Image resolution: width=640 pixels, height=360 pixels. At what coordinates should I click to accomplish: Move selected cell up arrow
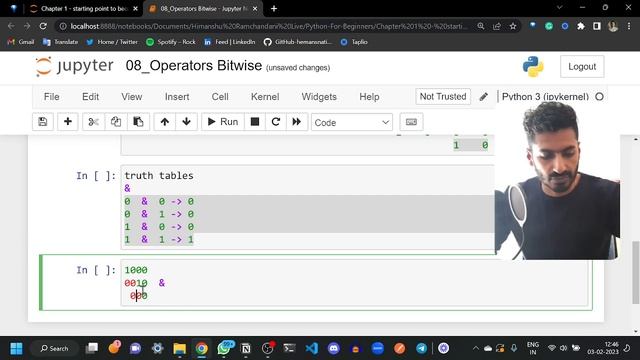[164, 122]
